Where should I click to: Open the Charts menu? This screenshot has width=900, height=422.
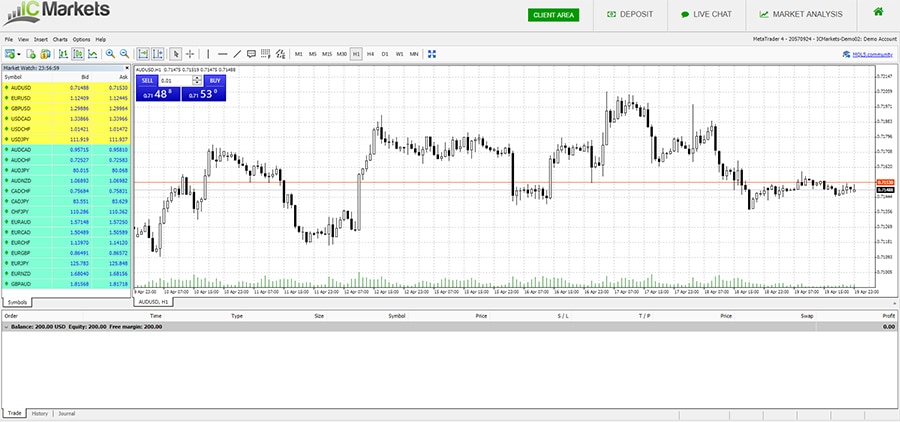60,39
